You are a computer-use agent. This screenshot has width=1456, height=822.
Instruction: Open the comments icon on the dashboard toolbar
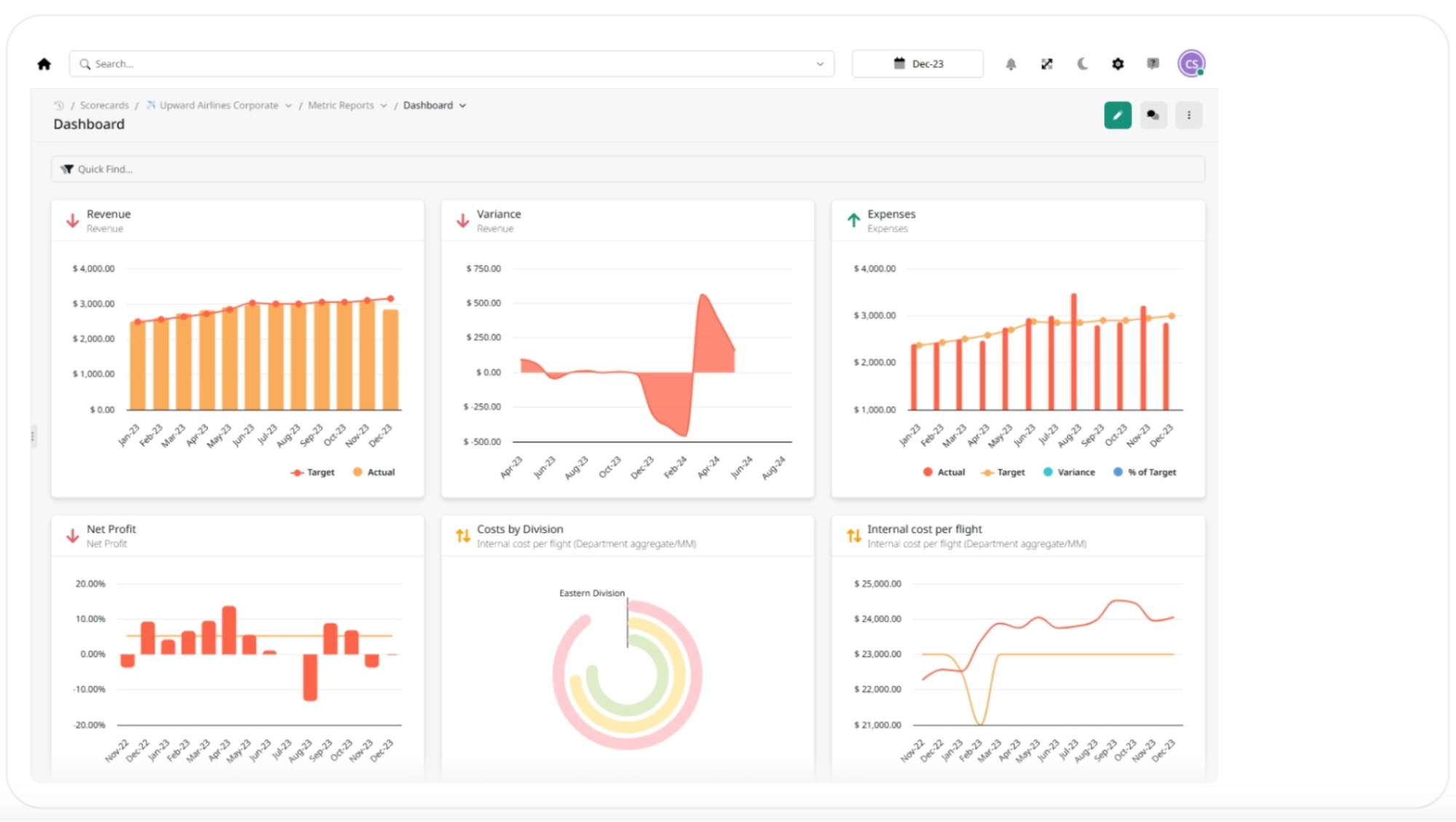(x=1153, y=114)
